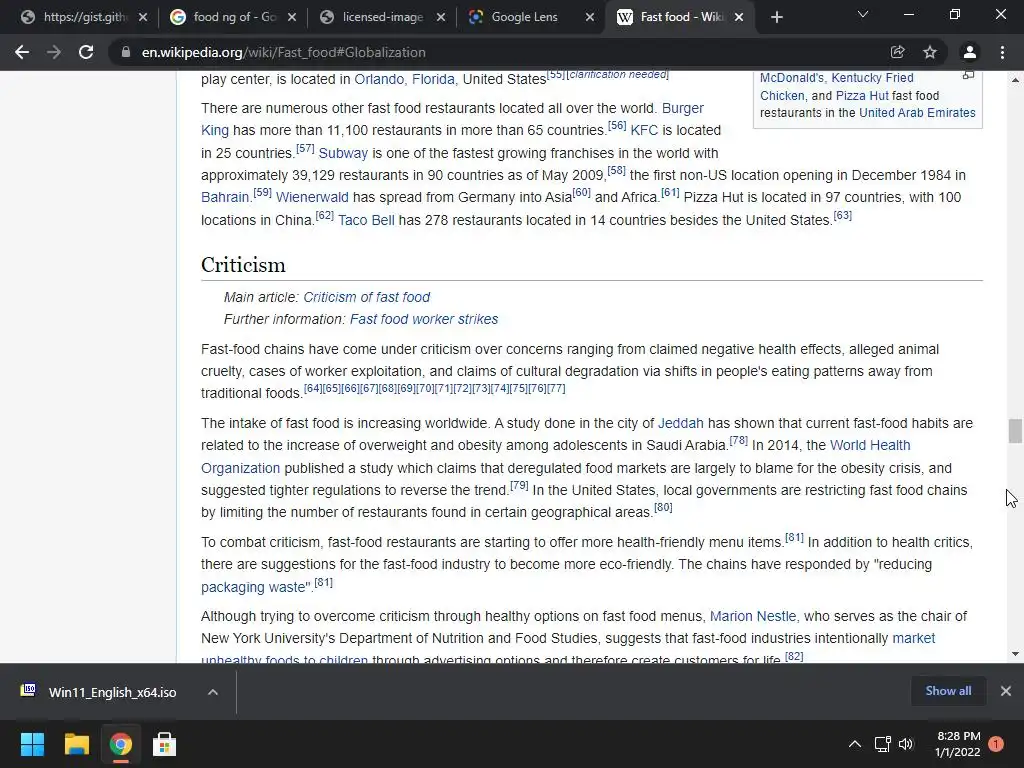This screenshot has width=1024, height=768.
Task: Close the licensed-image tab
Action: pyautogui.click(x=441, y=17)
